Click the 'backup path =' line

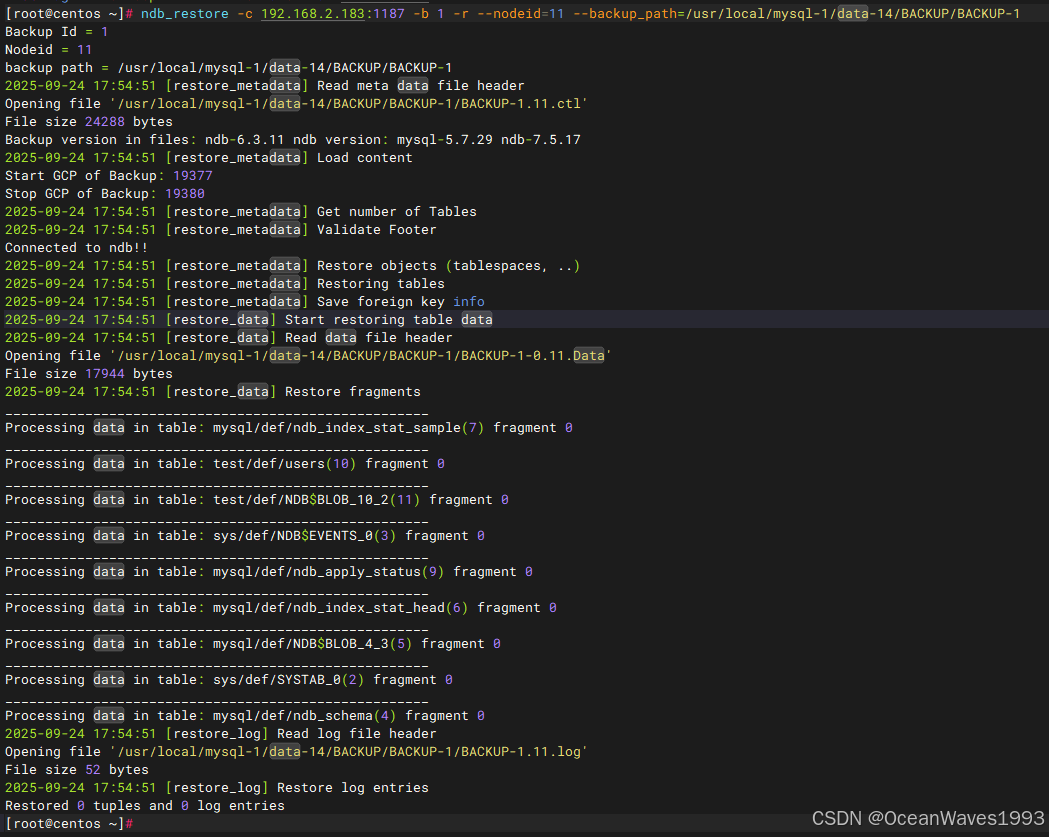(x=228, y=68)
